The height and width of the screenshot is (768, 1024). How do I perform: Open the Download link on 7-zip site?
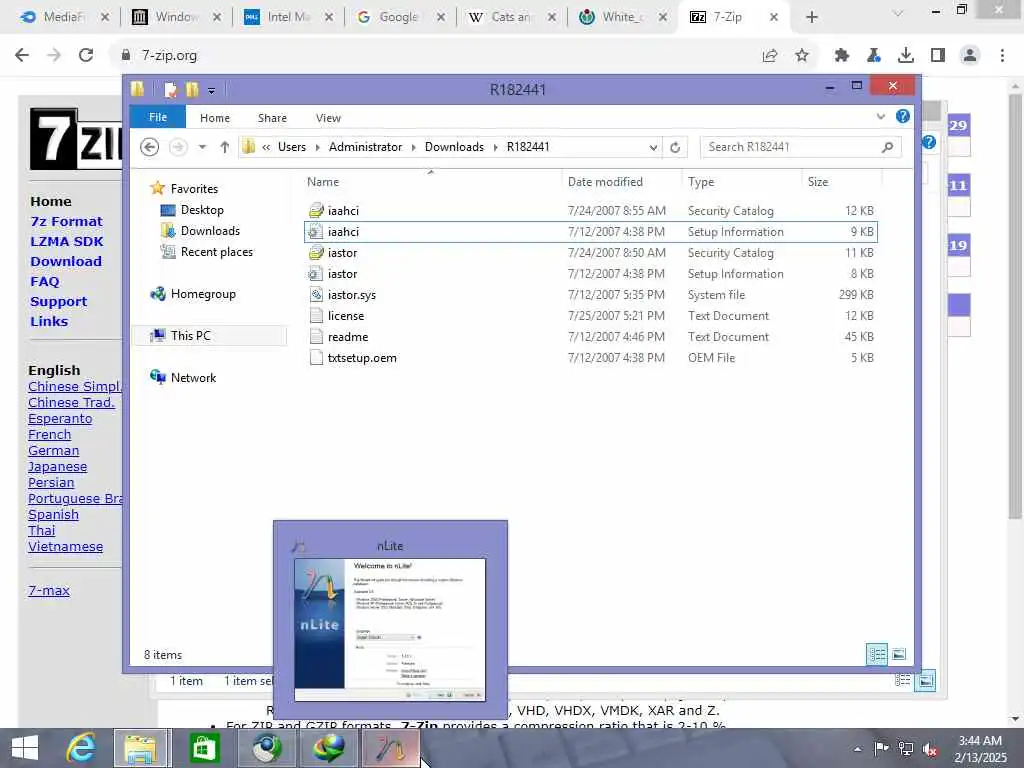[66, 261]
